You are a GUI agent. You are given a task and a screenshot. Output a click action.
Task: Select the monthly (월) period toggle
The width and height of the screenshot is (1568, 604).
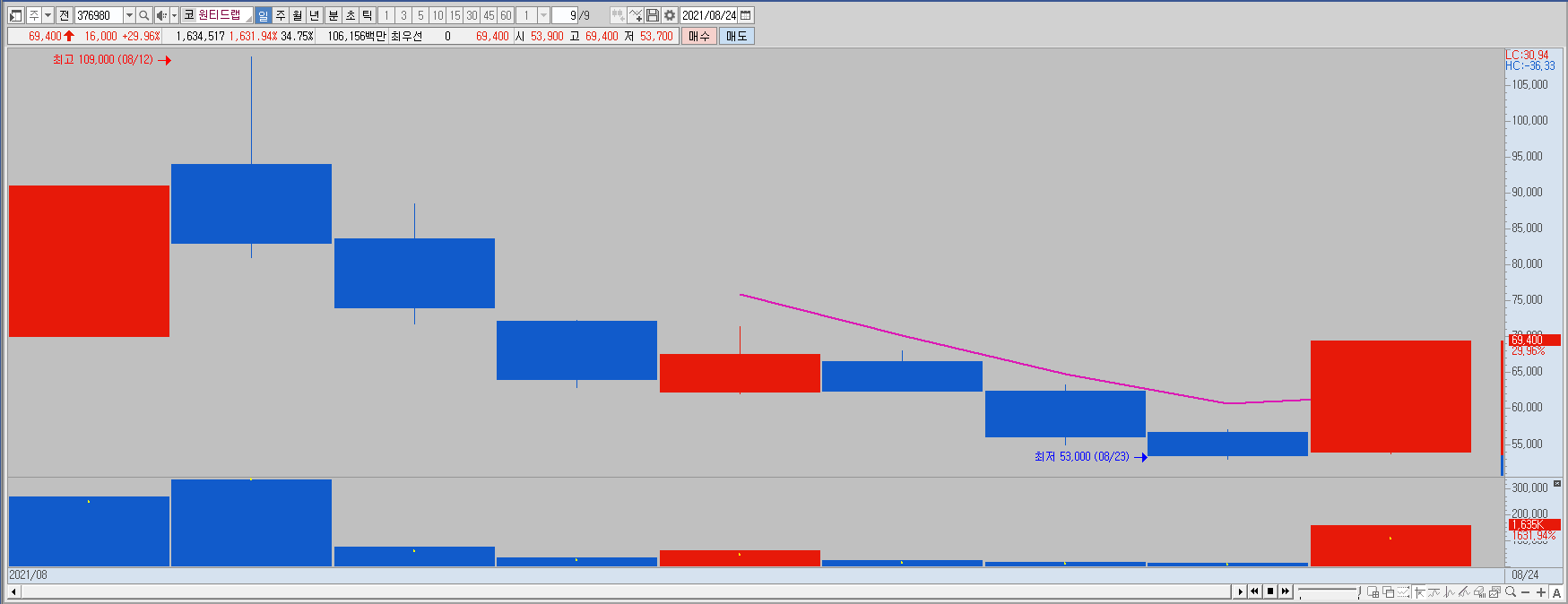click(x=297, y=15)
